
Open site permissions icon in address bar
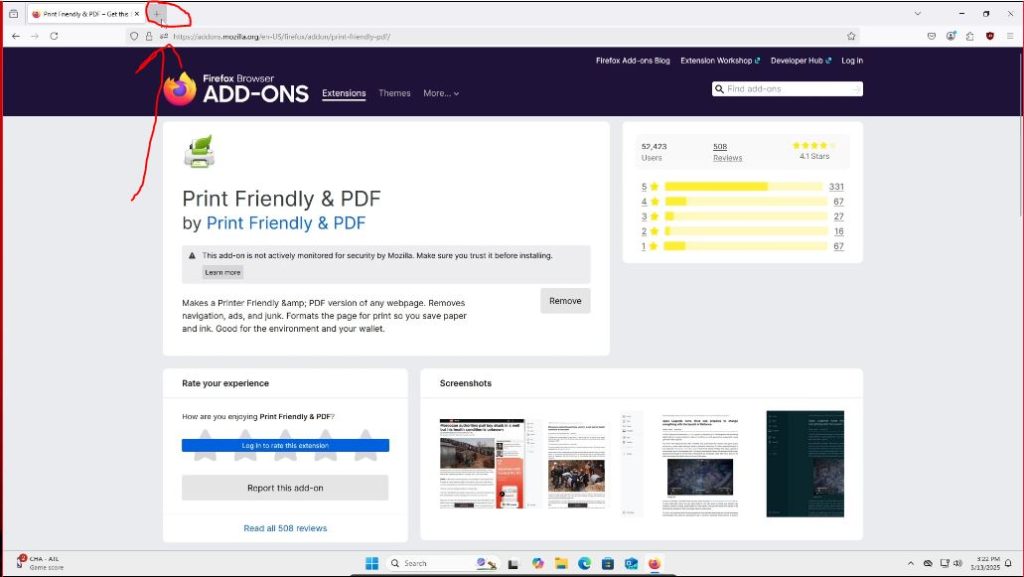(x=164, y=37)
